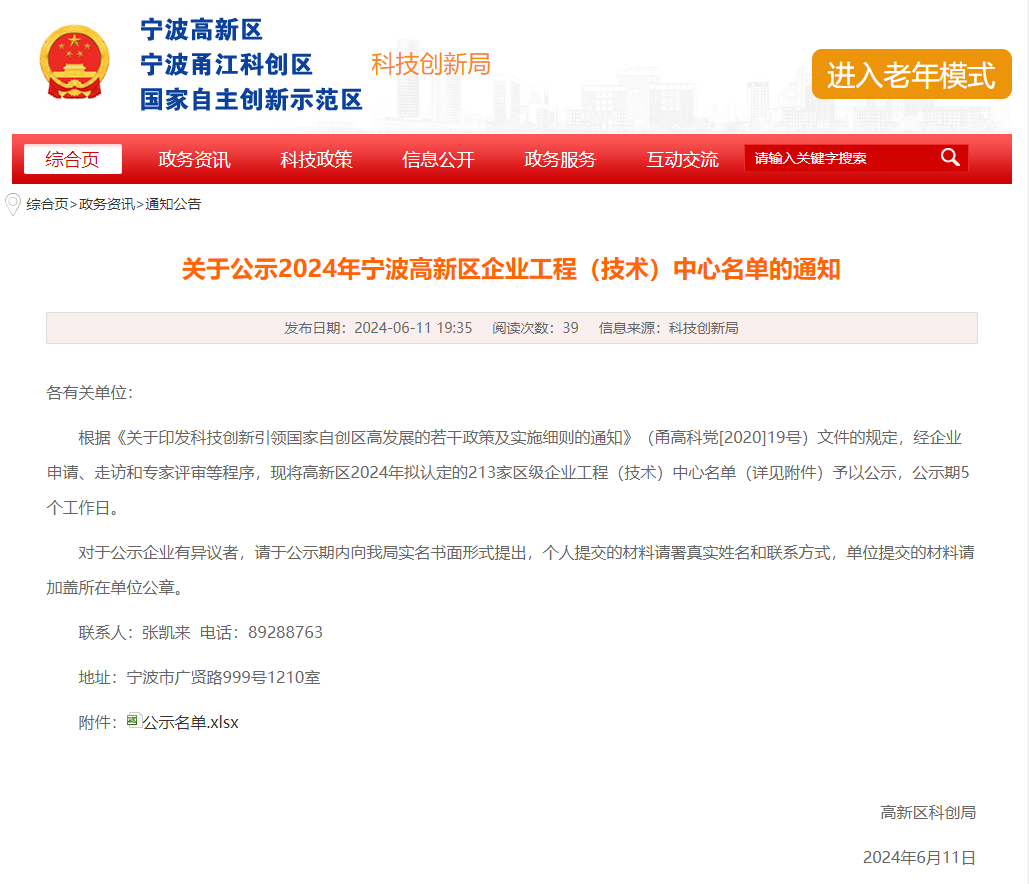
Task: Open 政务资讯 in the red navigation bar
Action: pos(195,159)
